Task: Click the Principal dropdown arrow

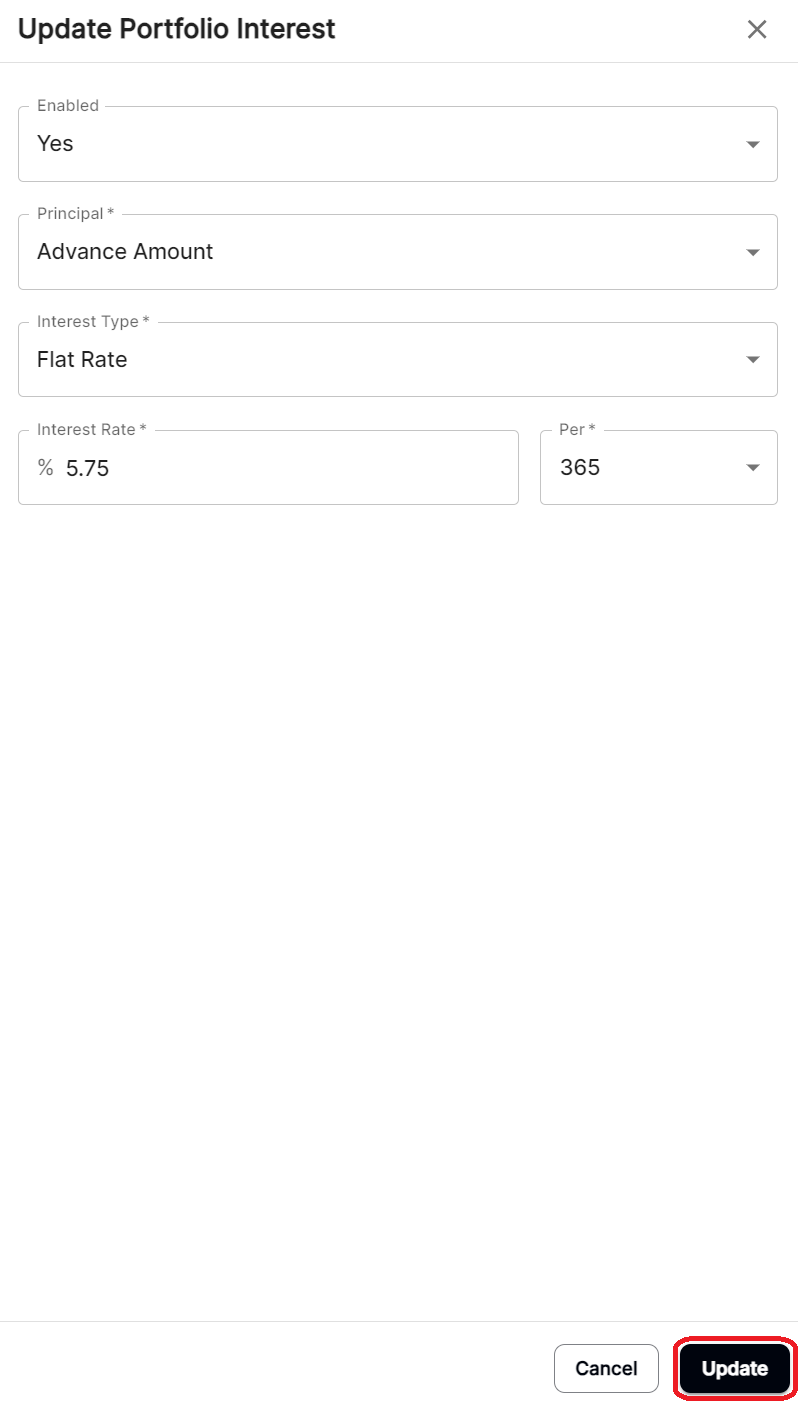Action: [x=753, y=251]
